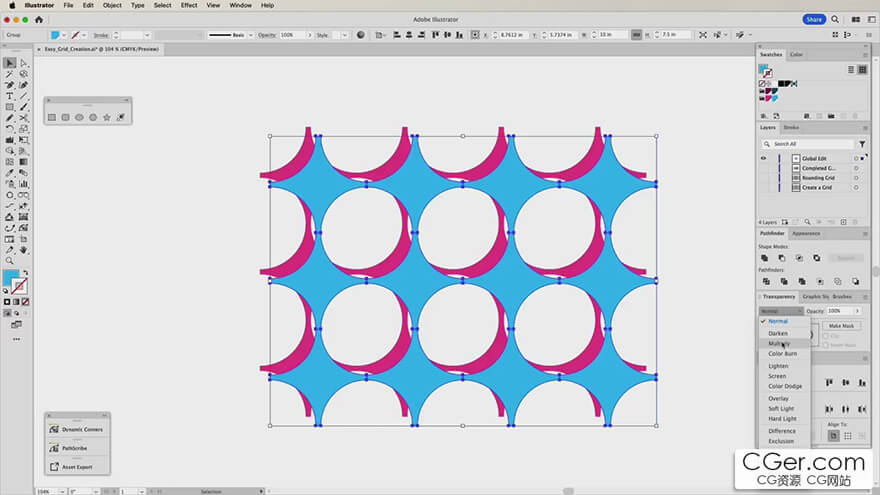
Task: Pick the Ellipse shape in floating panel
Action: point(79,117)
